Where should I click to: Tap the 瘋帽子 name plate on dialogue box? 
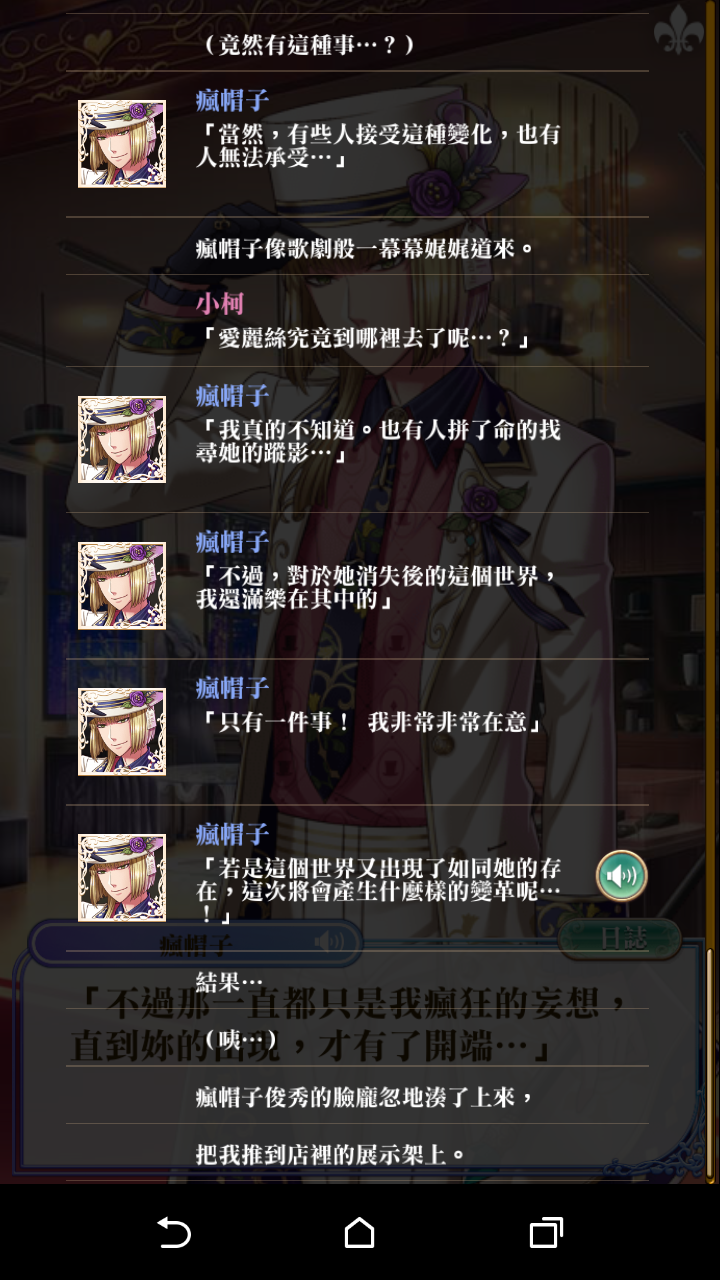(x=195, y=942)
